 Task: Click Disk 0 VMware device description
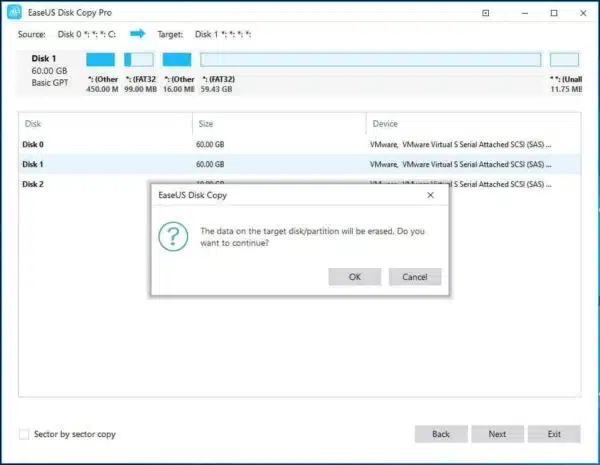pos(461,145)
